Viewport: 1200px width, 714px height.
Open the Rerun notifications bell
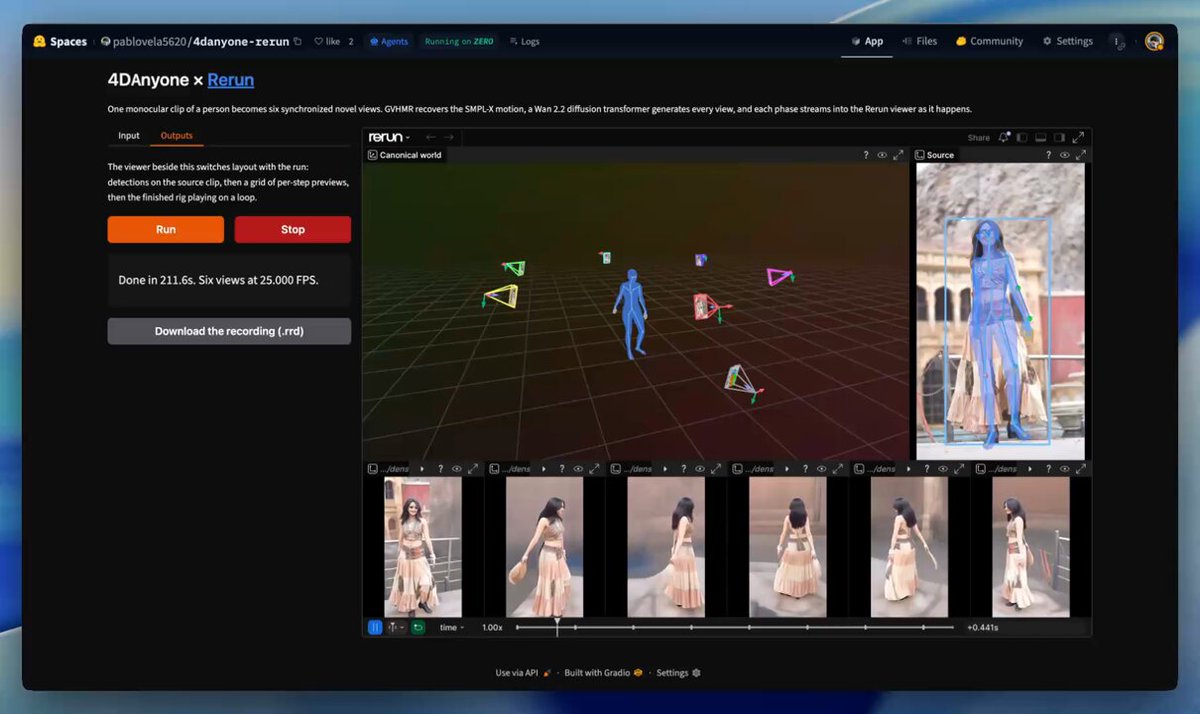point(1003,137)
